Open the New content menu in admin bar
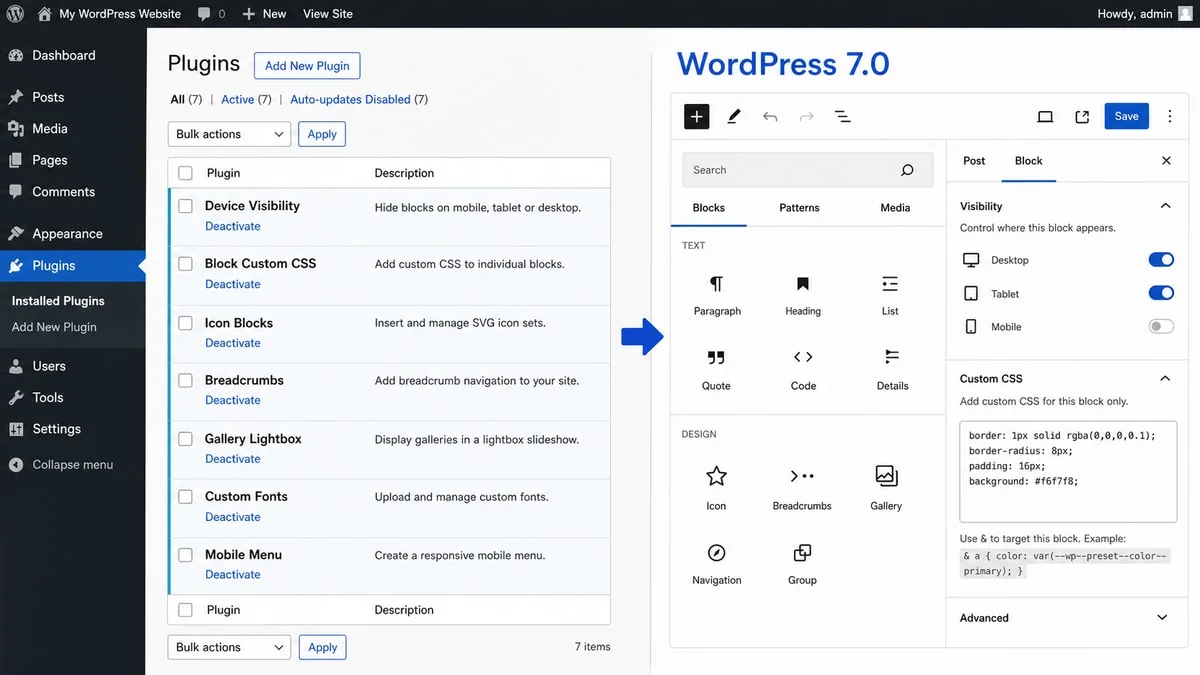The height and width of the screenshot is (675, 1200). coord(264,14)
